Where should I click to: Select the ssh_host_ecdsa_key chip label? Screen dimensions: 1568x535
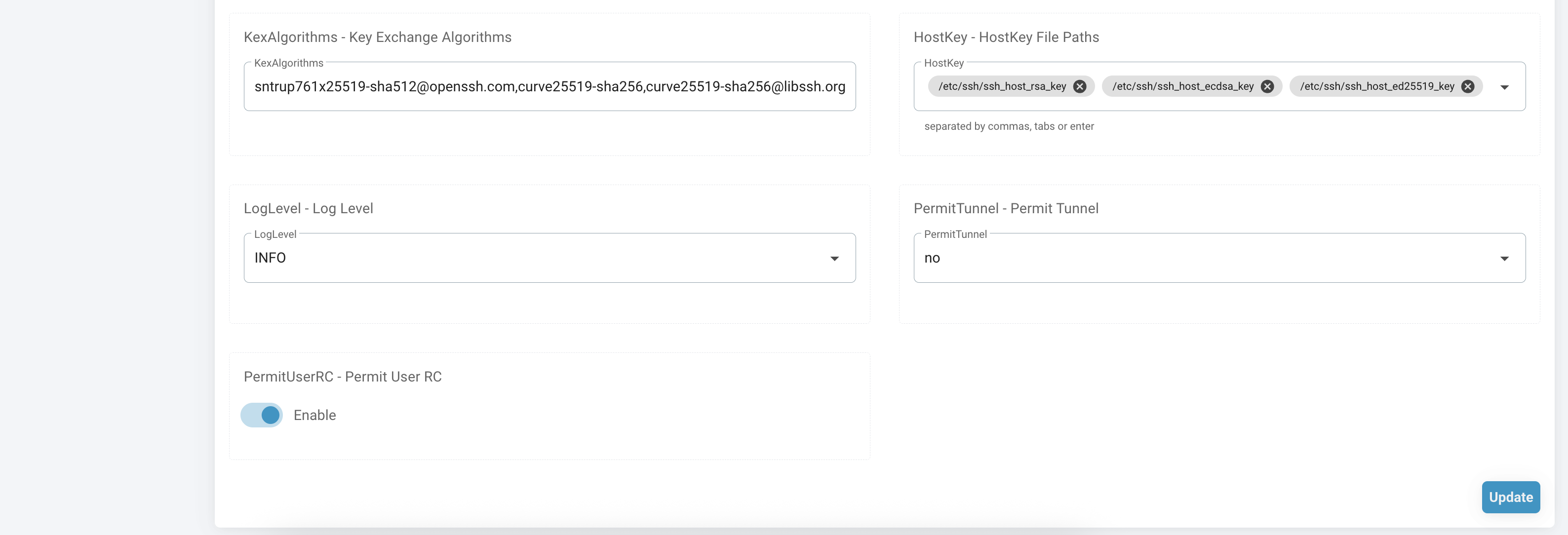point(1182,86)
